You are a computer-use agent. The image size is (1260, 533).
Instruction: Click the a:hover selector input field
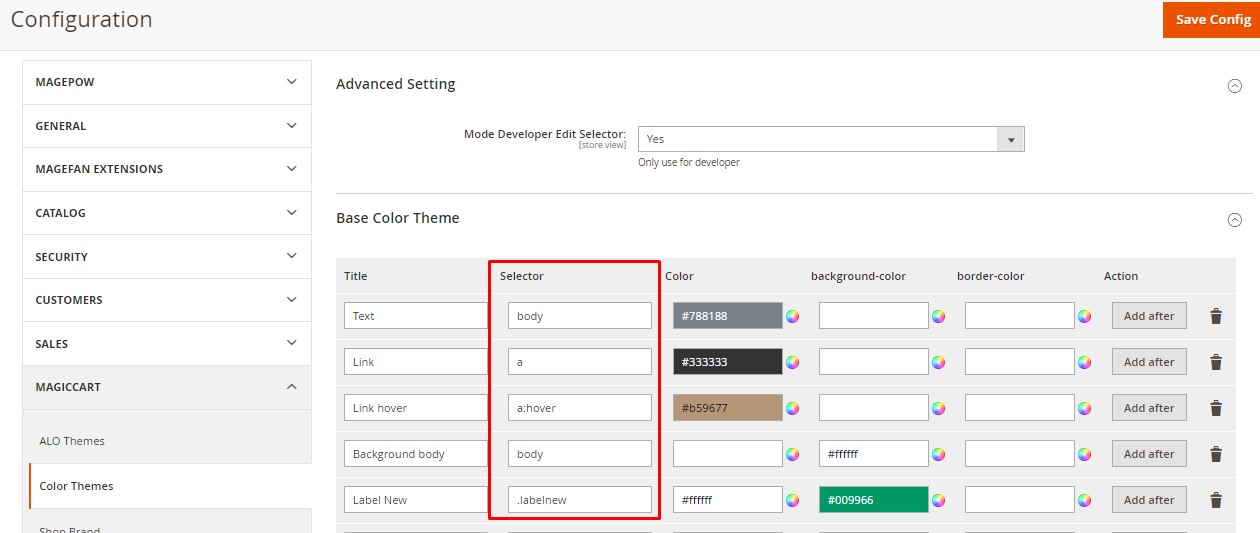579,408
